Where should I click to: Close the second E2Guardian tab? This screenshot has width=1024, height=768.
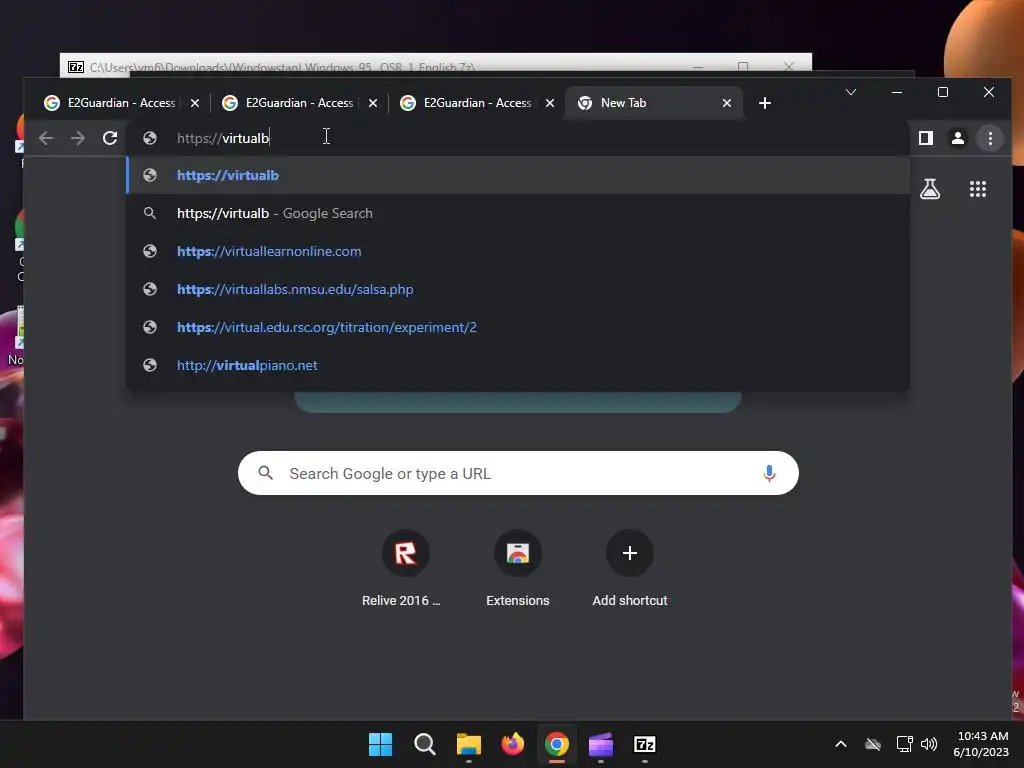(x=373, y=103)
